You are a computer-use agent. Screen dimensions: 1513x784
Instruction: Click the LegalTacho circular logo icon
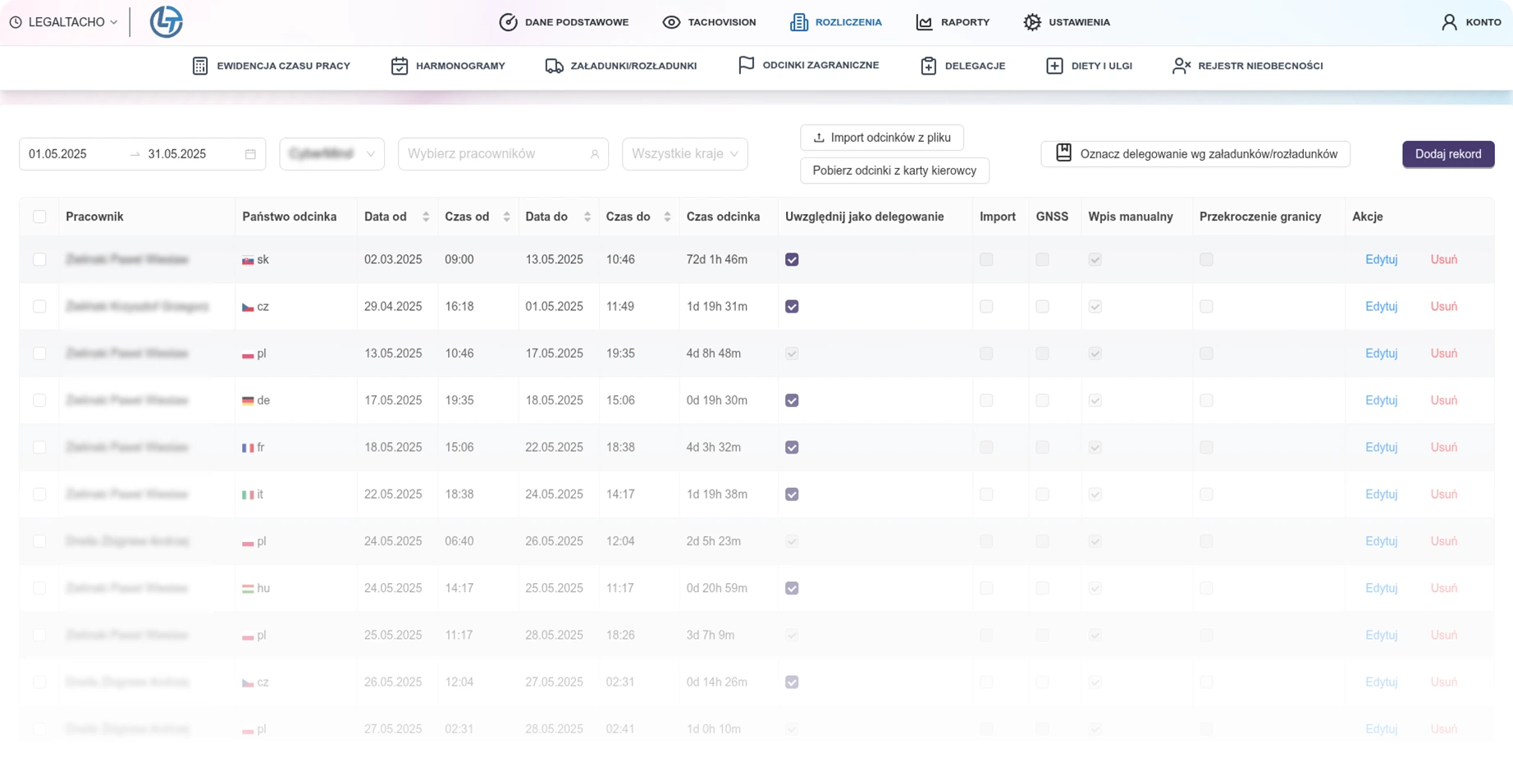click(x=166, y=22)
